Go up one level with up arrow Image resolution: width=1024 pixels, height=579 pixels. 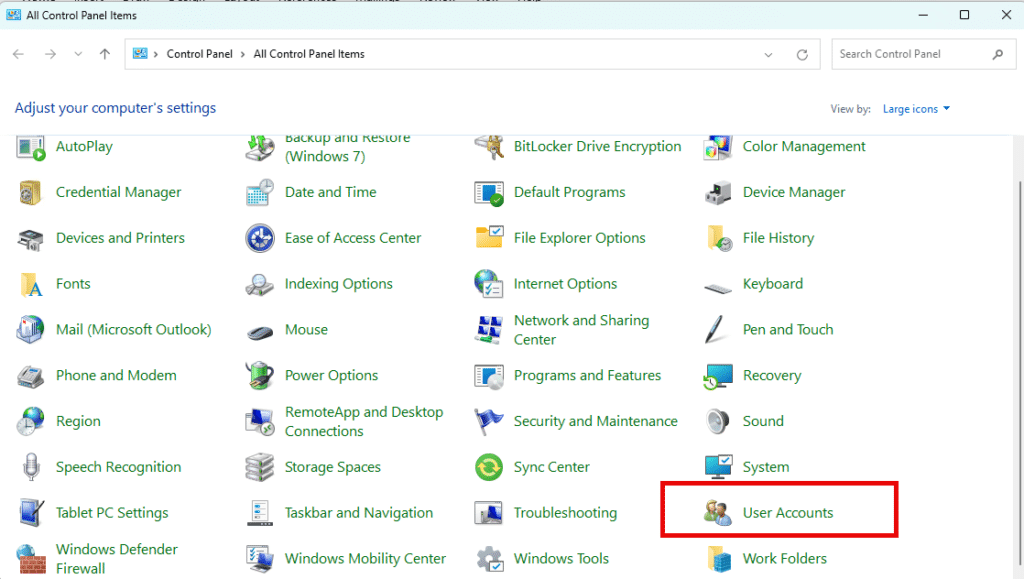[x=104, y=54]
